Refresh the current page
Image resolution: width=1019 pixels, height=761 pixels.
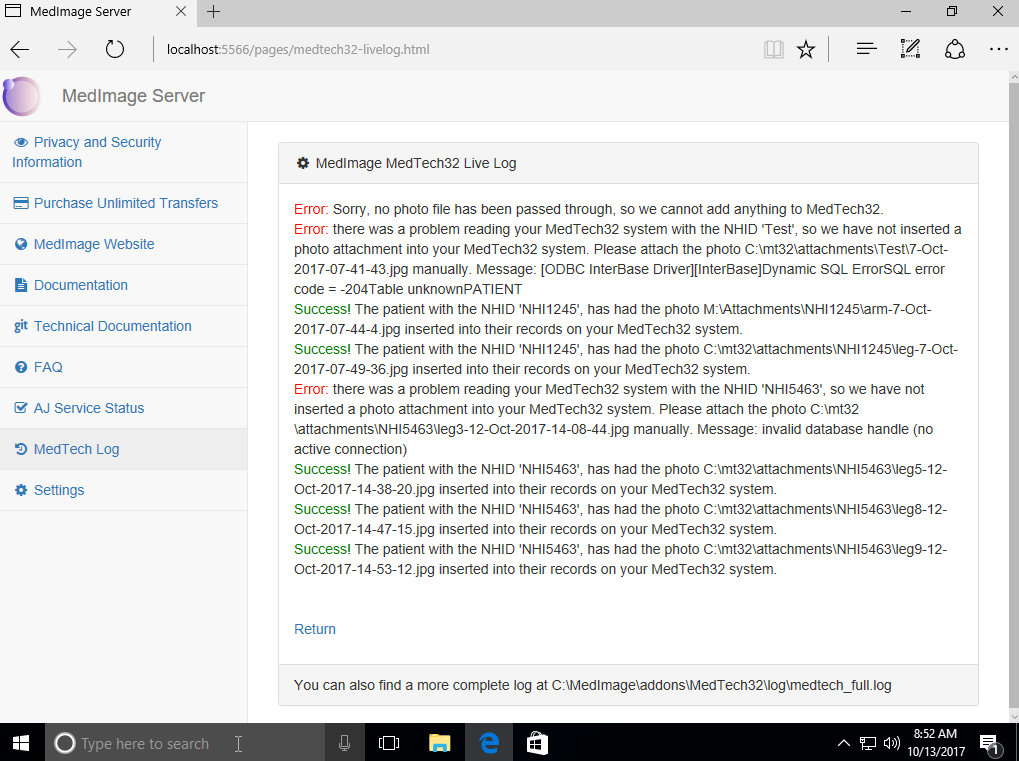click(114, 49)
